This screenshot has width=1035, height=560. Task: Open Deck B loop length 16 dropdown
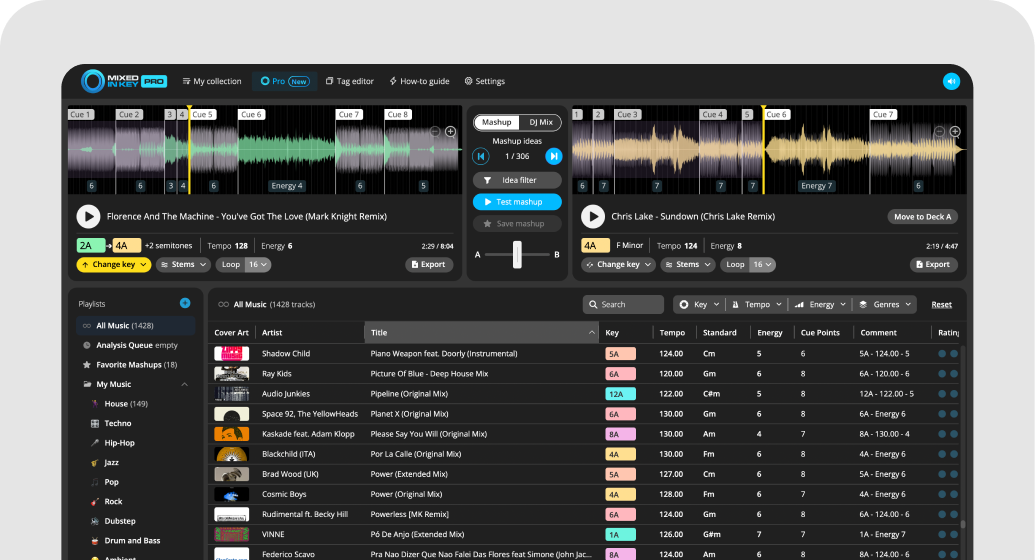pyautogui.click(x=763, y=265)
